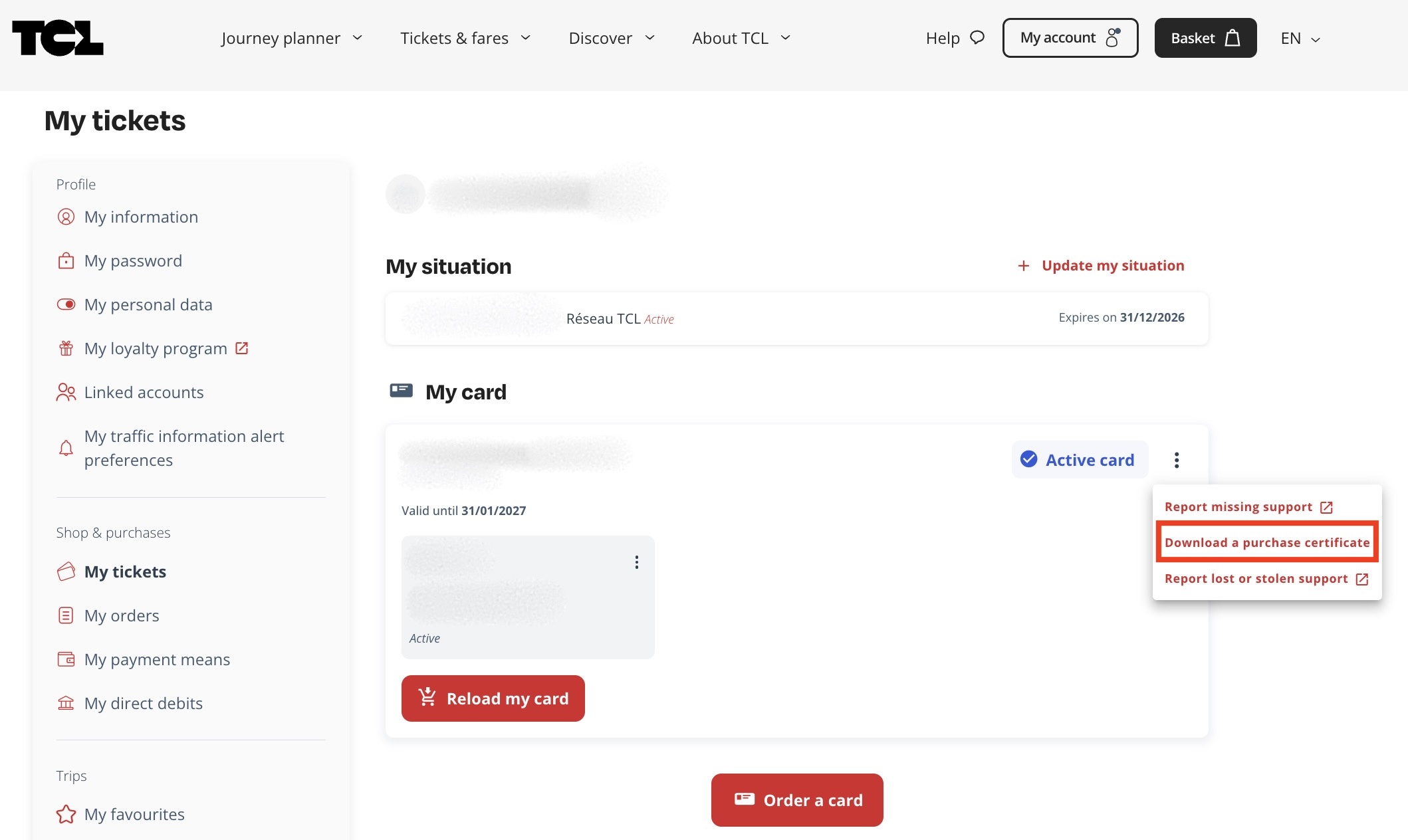Open My information page
This screenshot has height=840, width=1408.
click(x=141, y=217)
